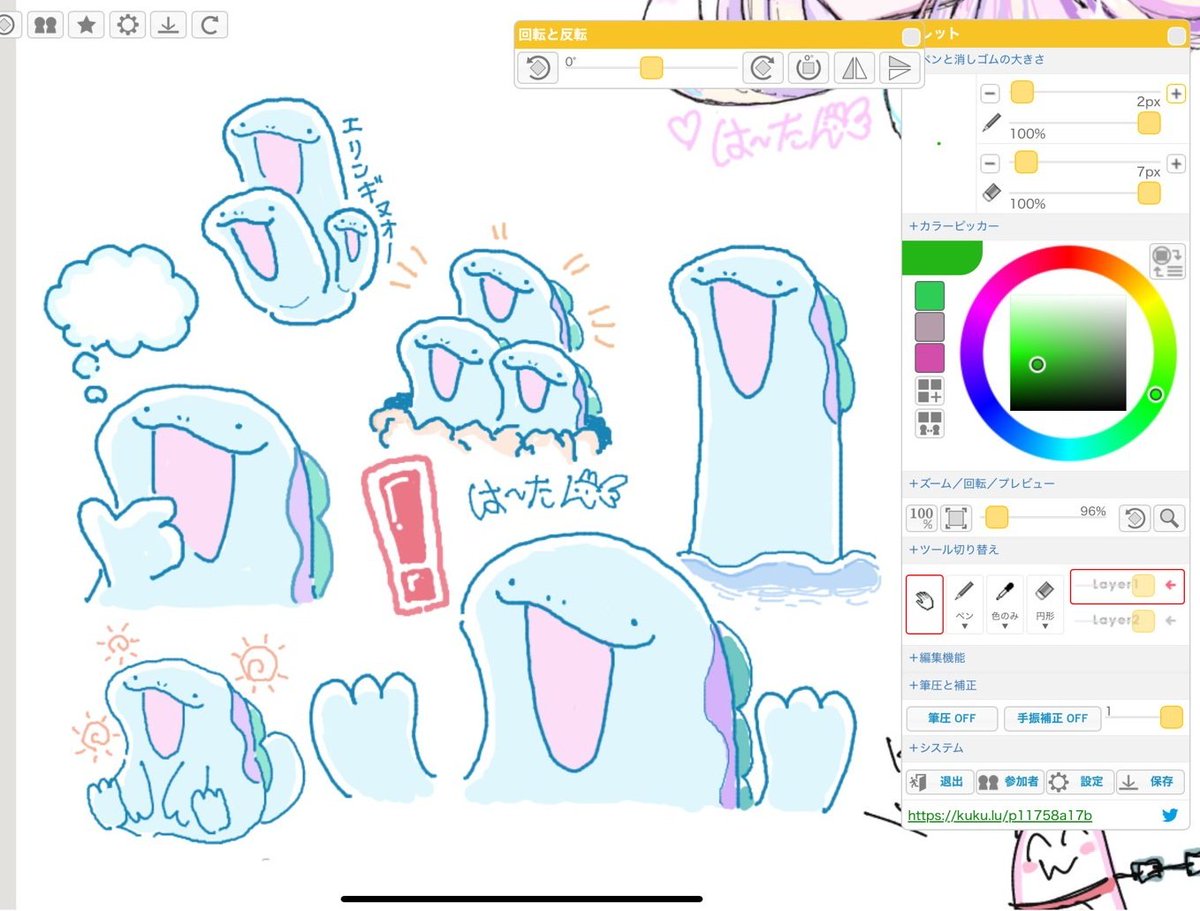Viewport: 1200px width, 911px height.
Task: Rotate canvas clockwise in rotation panel
Action: click(x=762, y=68)
